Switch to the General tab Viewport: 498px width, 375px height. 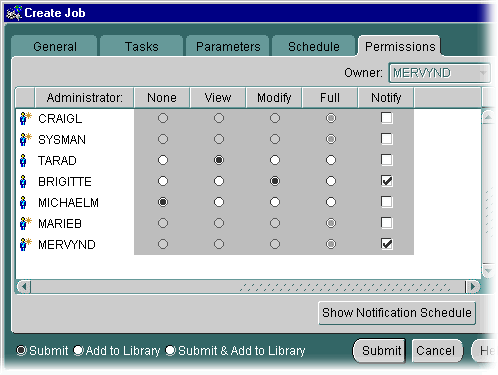[55, 47]
